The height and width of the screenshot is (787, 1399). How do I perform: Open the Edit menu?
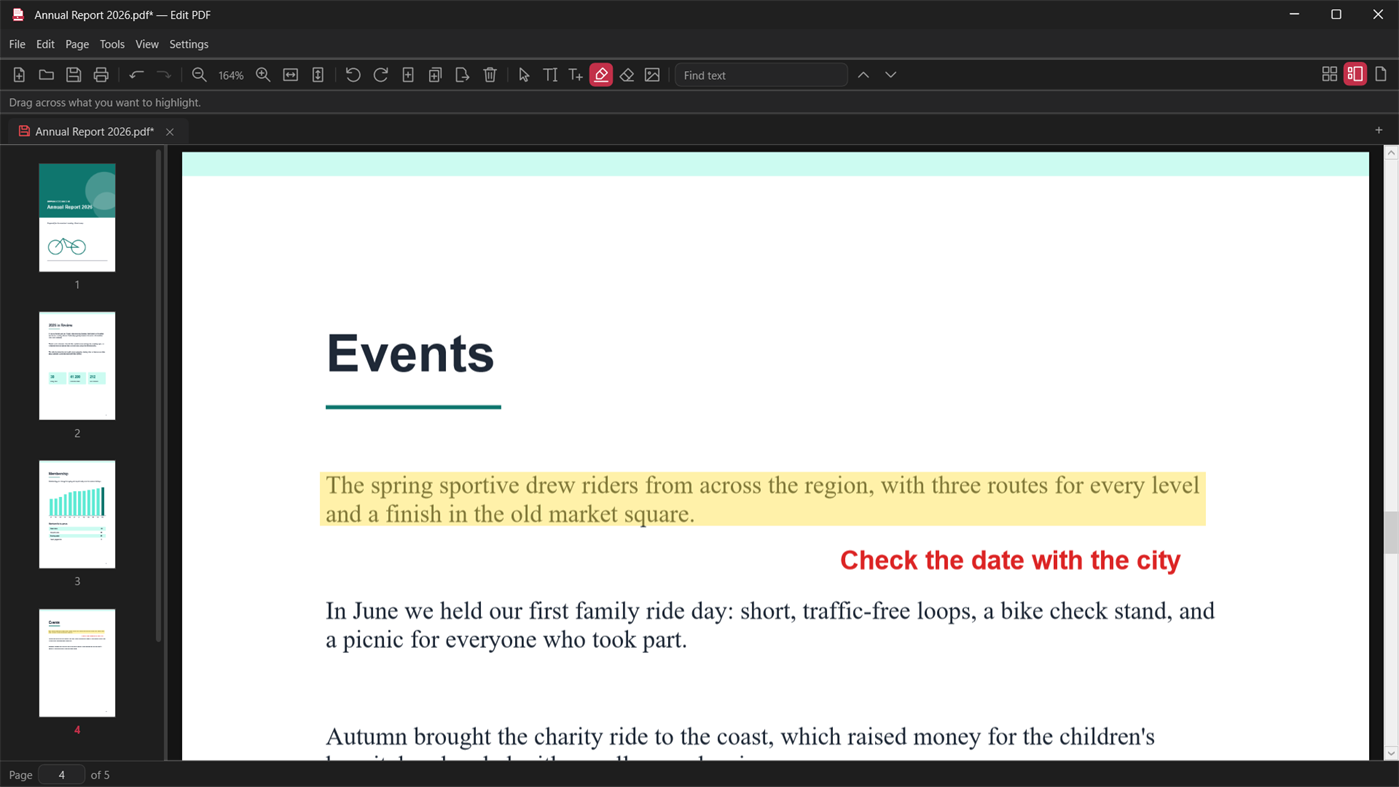pos(45,44)
